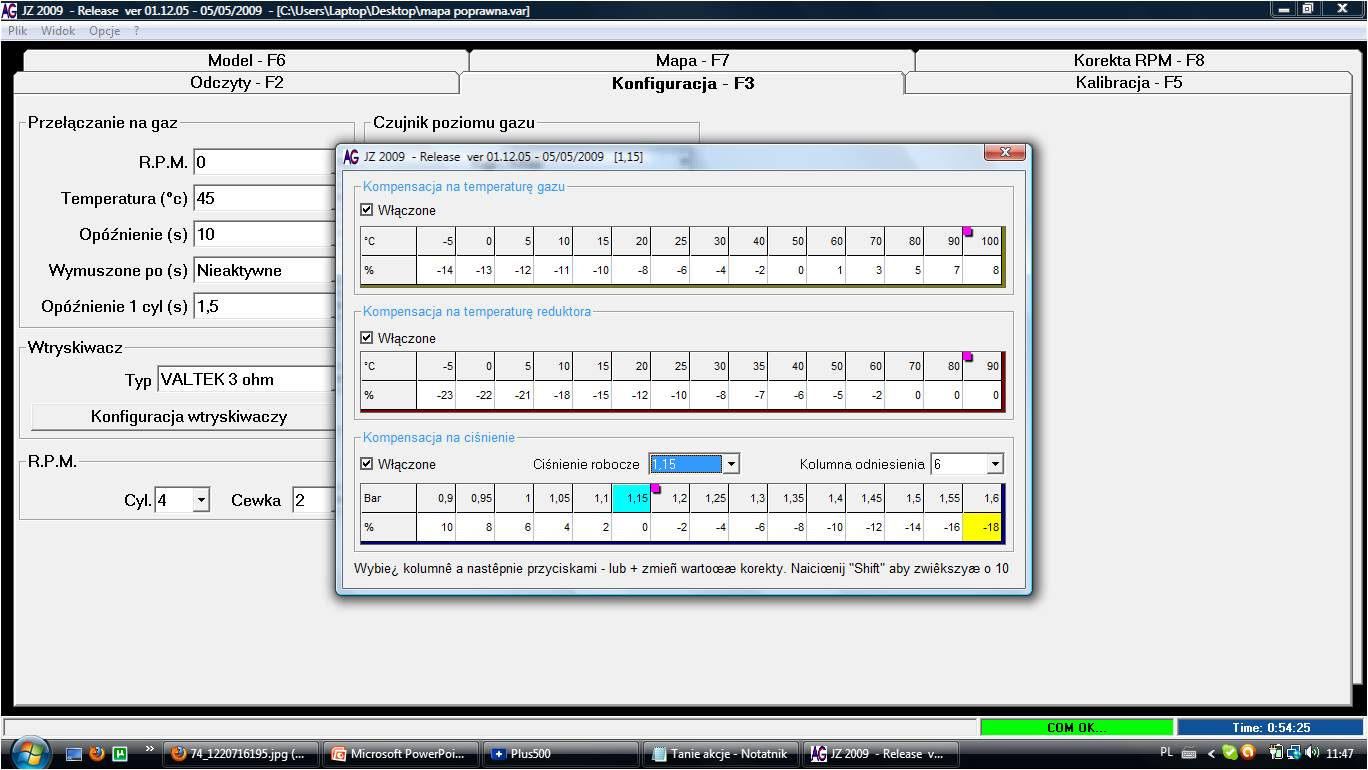Click the volume speaker tray icon
Screen dimensions: 1368x770
pos(1312,754)
